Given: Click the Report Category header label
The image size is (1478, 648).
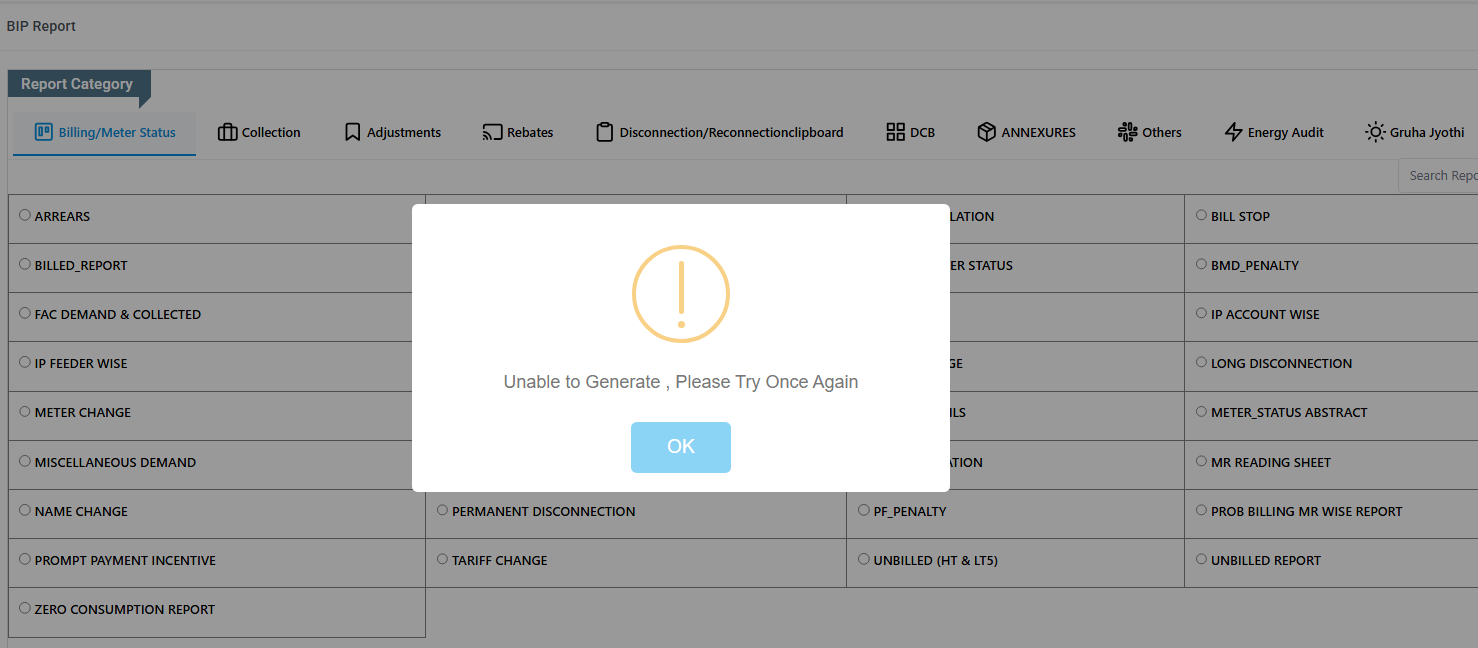Looking at the screenshot, I should (77, 84).
